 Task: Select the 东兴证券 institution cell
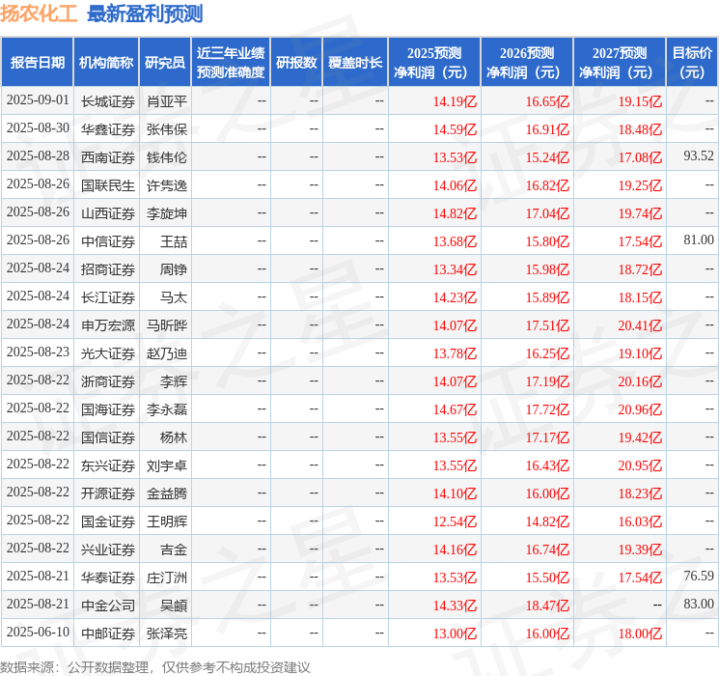tap(108, 465)
